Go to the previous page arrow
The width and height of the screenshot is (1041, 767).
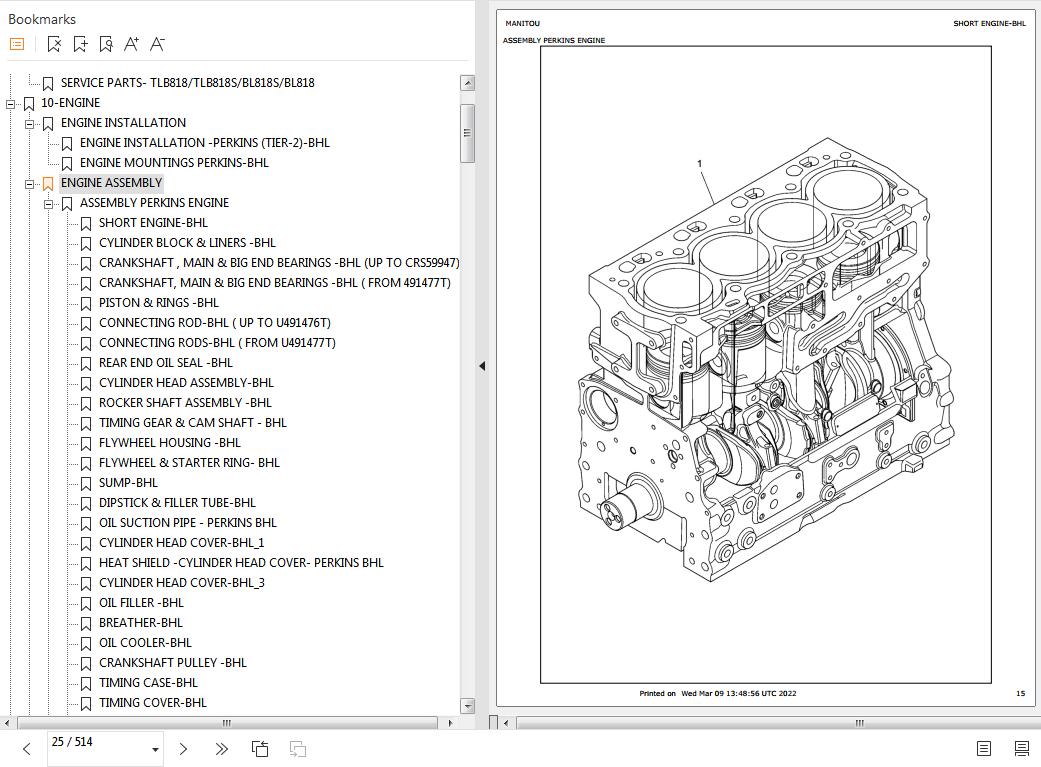click(27, 749)
